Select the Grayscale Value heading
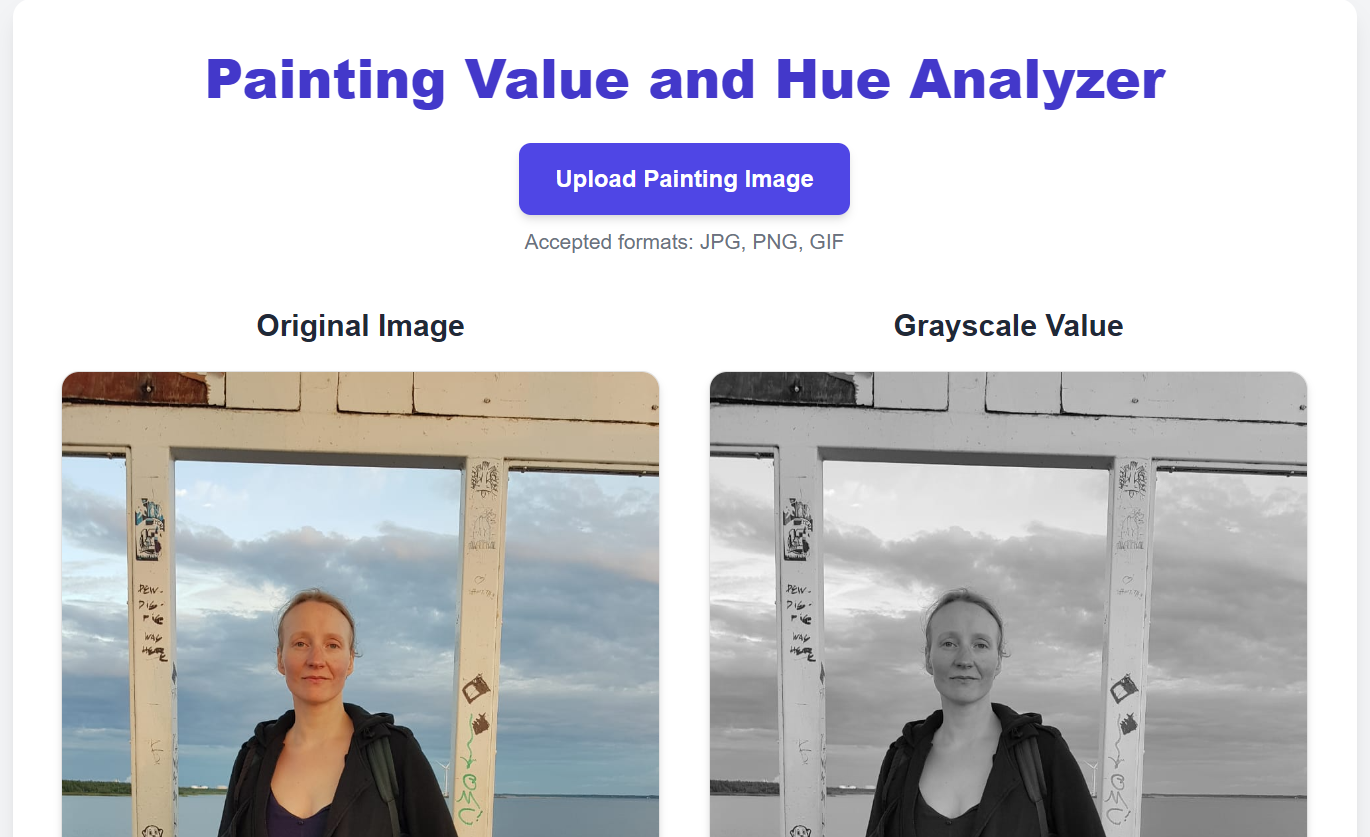This screenshot has height=837, width=1370. tap(1008, 325)
